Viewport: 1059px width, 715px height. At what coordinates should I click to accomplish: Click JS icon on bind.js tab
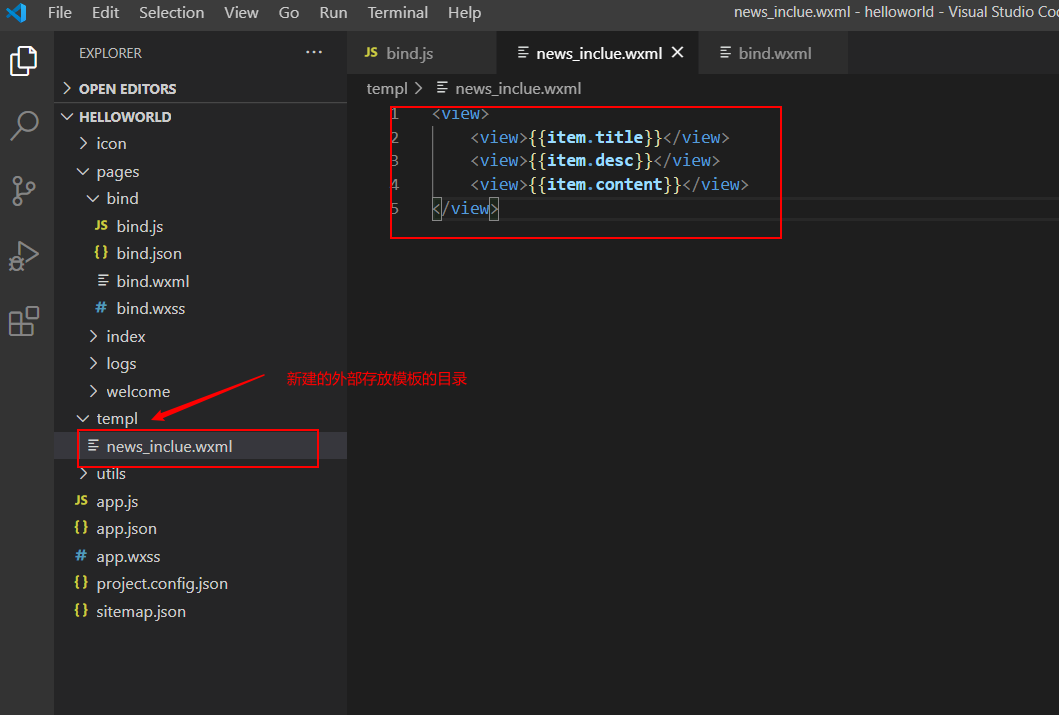(x=371, y=53)
